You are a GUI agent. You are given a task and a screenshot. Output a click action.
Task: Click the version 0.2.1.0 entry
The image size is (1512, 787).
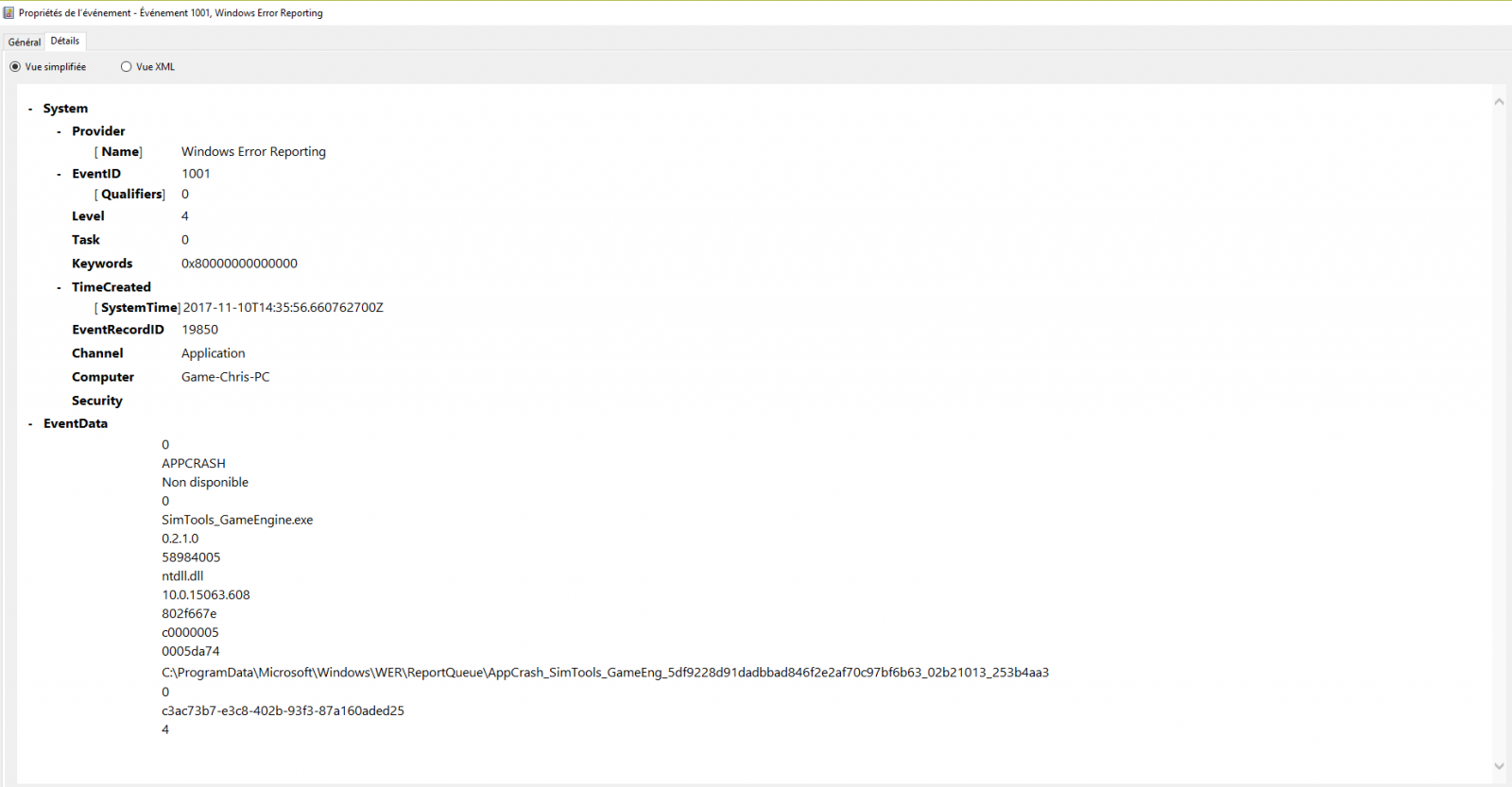180,539
